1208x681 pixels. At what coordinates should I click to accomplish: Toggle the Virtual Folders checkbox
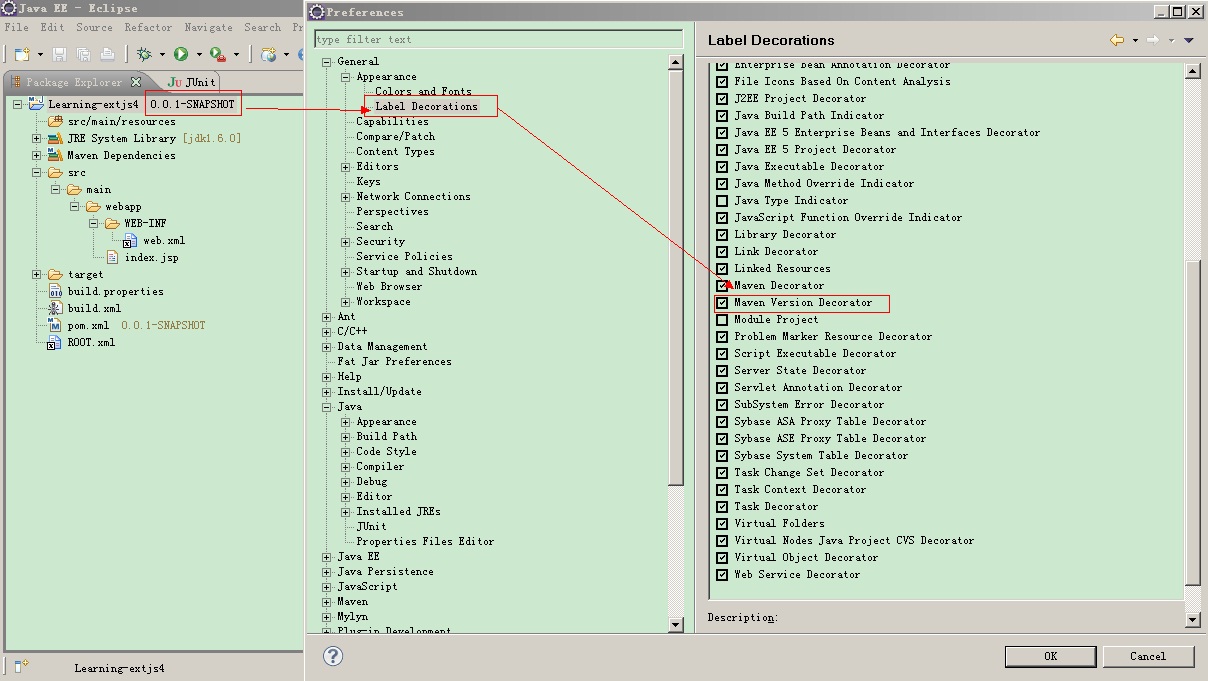[722, 524]
